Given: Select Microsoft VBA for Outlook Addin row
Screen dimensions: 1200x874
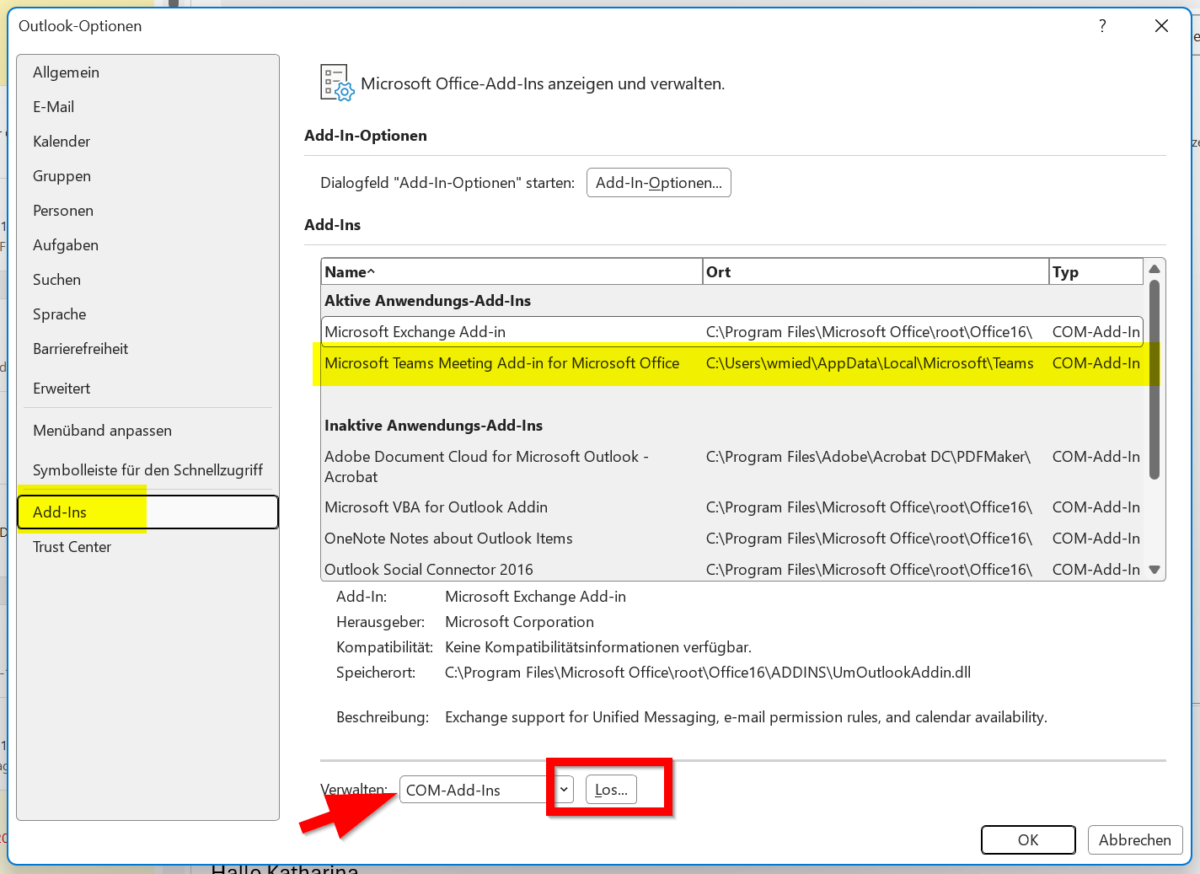Looking at the screenshot, I should pos(732,507).
